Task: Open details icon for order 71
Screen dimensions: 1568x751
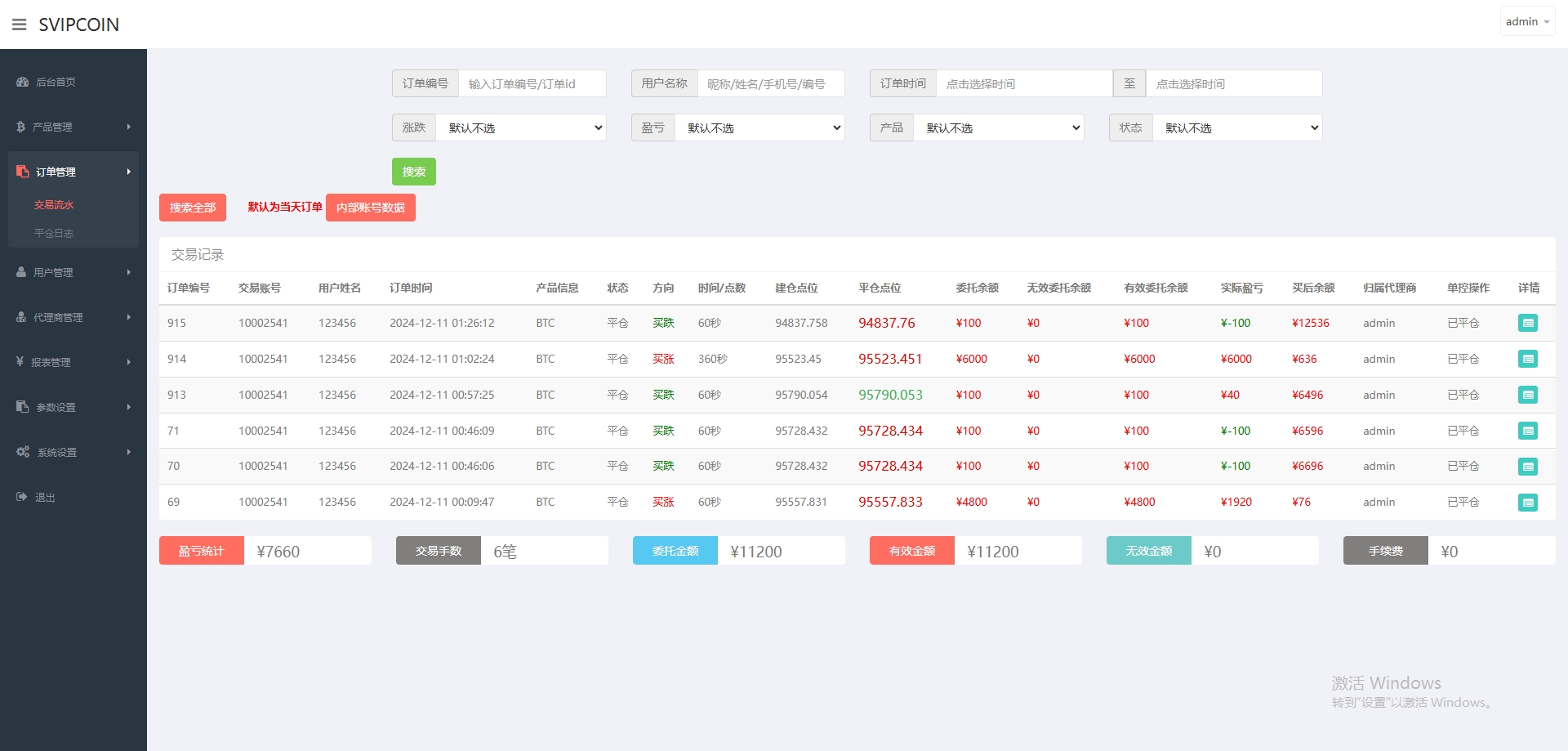Action: tap(1527, 431)
